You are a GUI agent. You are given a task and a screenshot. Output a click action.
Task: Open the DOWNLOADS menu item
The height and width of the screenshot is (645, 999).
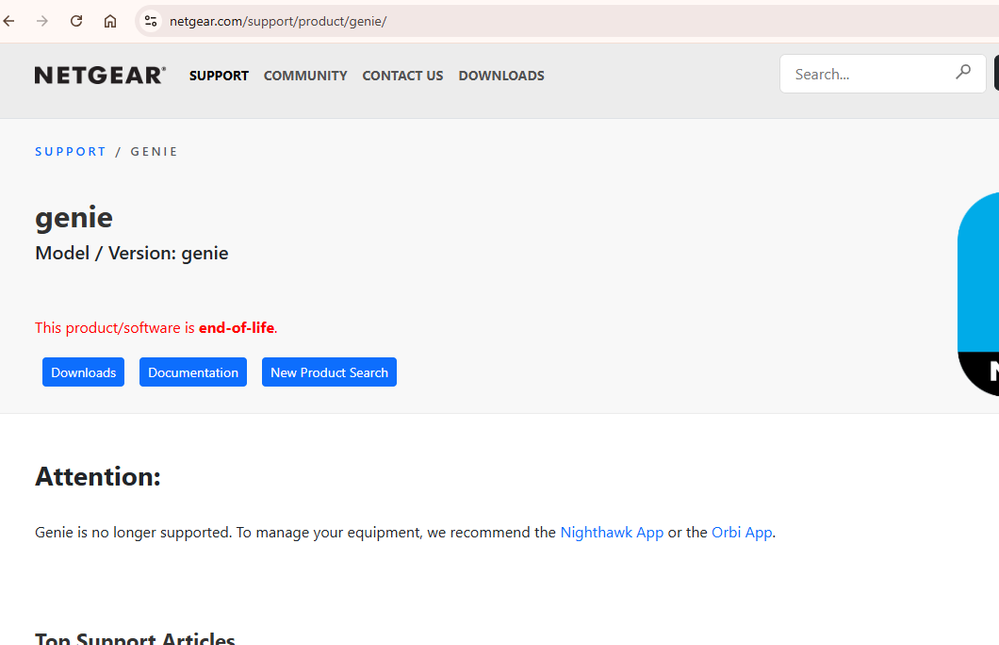click(501, 76)
